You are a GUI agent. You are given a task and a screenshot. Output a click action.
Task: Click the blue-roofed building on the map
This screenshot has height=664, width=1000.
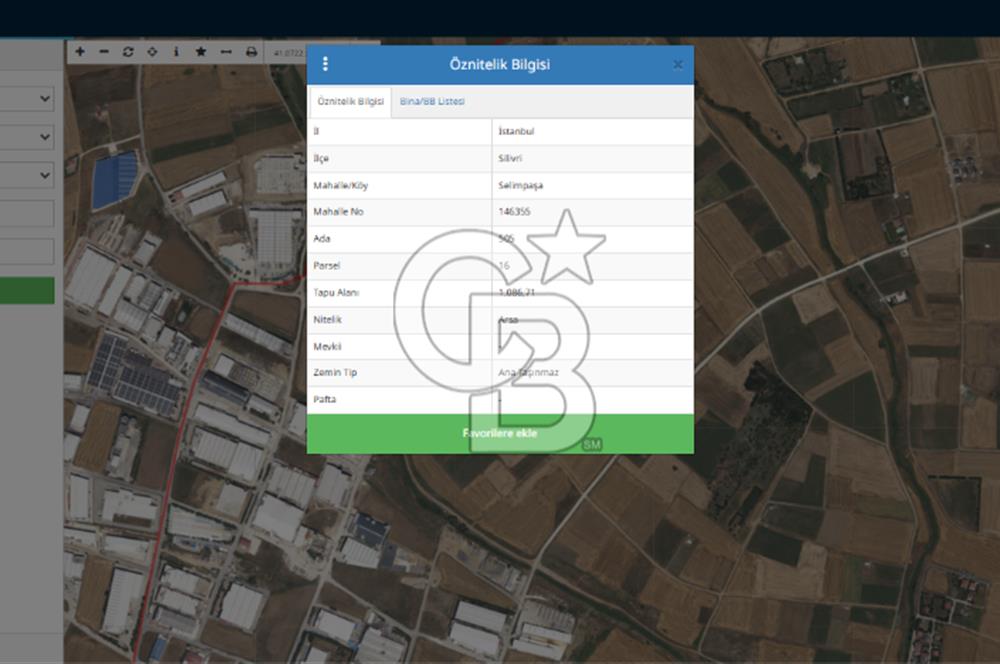pyautogui.click(x=115, y=181)
